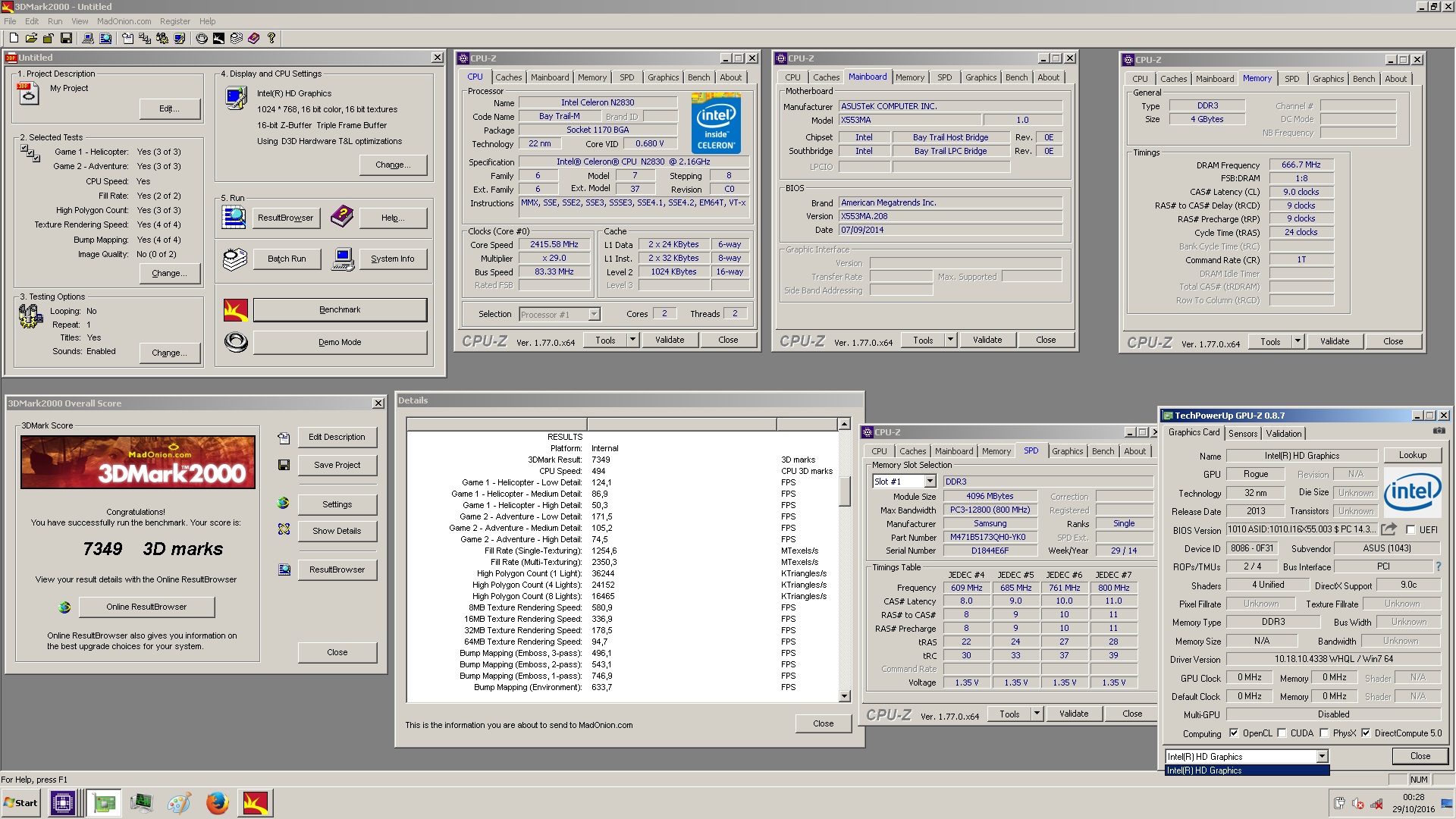Viewport: 1456px width, 819px height.
Task: Click the Online ResultBrowser button
Action: (x=146, y=607)
